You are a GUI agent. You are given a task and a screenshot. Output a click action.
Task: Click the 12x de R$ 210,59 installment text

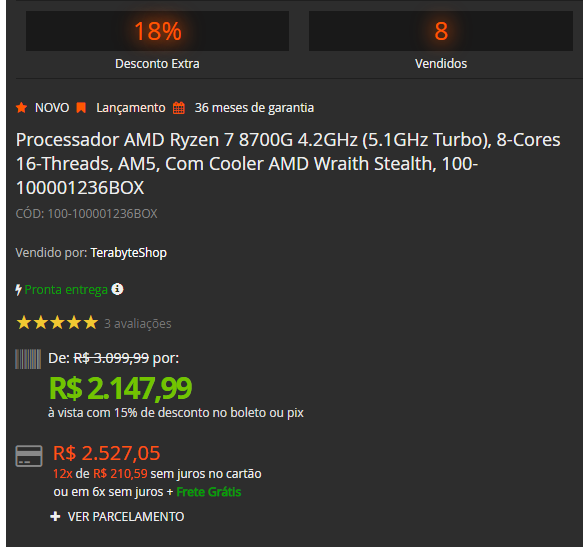click(100, 474)
